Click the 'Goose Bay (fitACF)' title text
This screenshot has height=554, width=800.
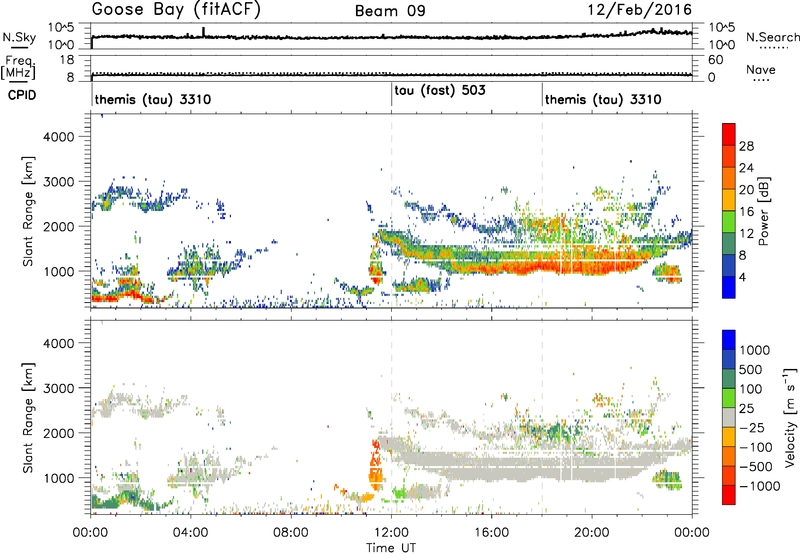(176, 9)
